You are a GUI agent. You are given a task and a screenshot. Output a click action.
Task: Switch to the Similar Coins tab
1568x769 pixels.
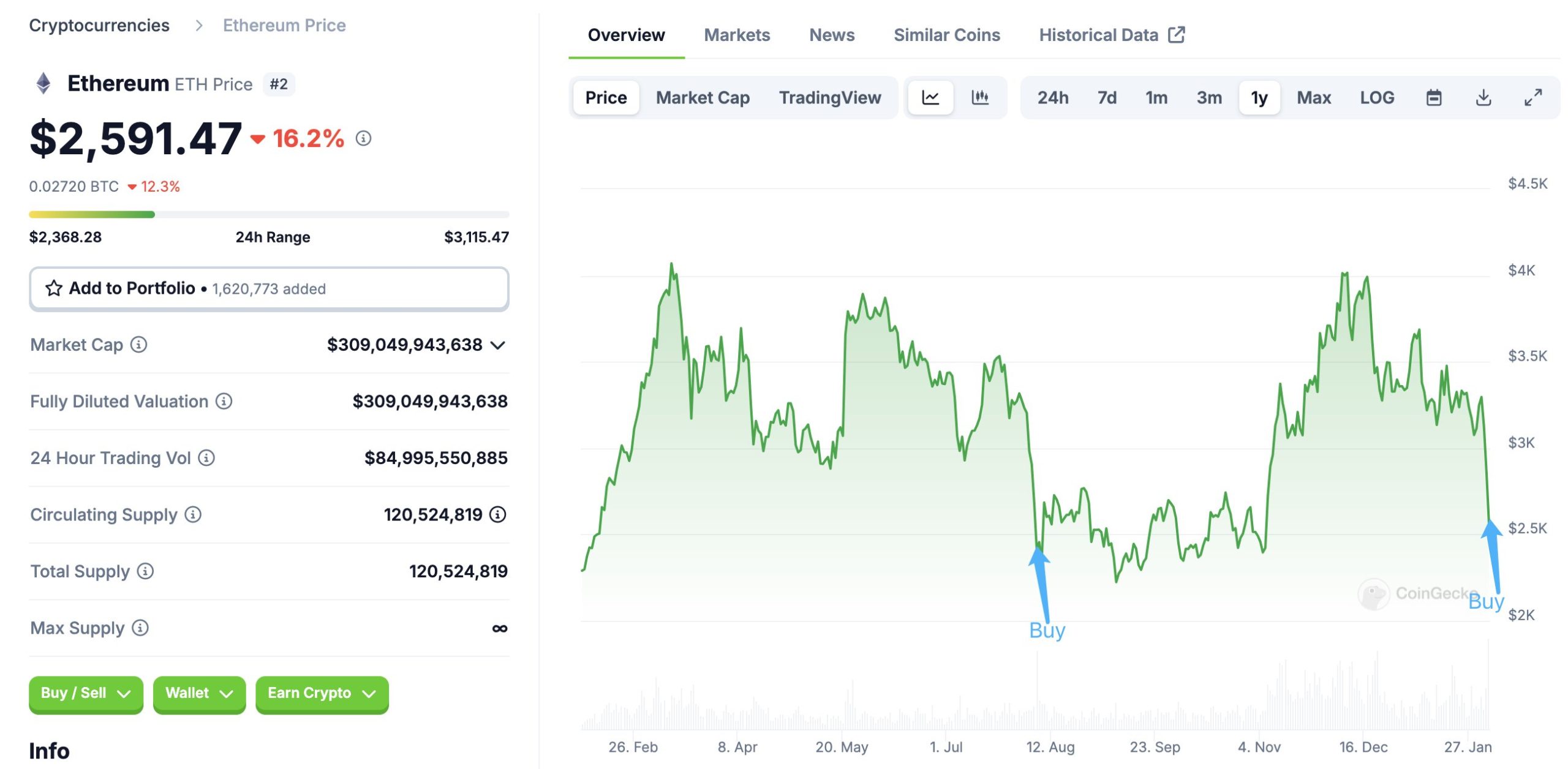click(946, 35)
